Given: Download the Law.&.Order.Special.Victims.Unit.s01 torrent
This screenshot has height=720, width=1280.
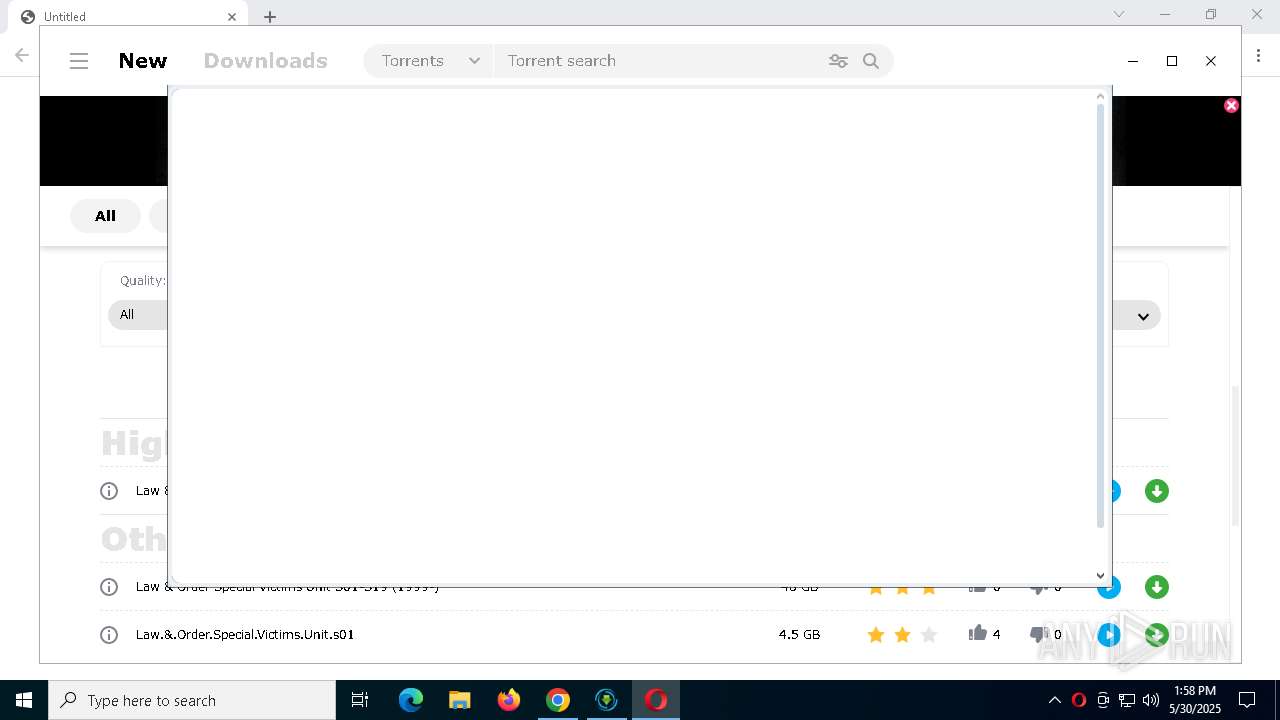Looking at the screenshot, I should (1156, 635).
